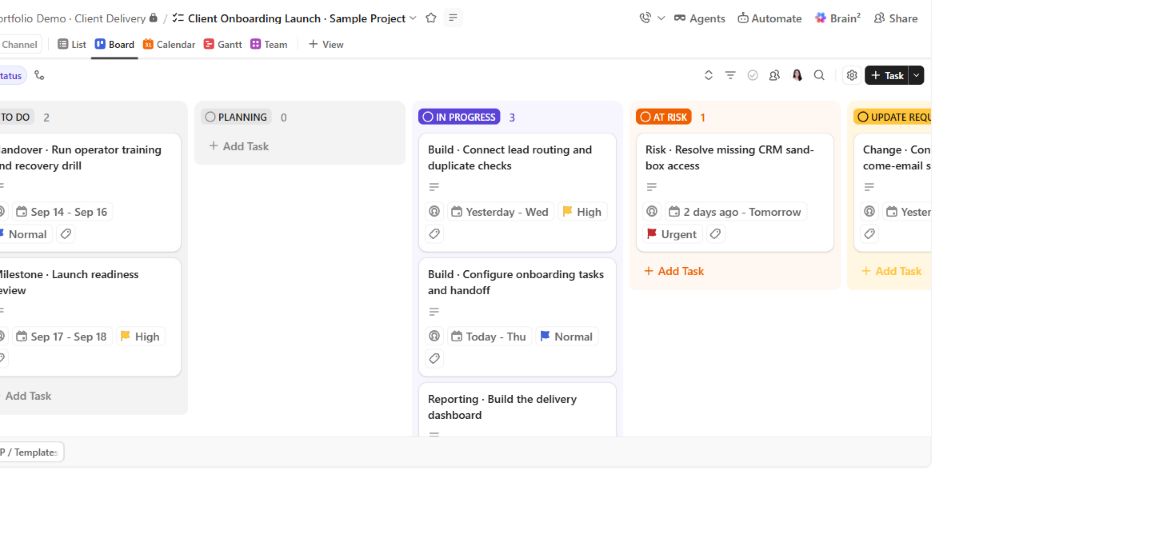Open the Agents panel
Screen dimensions: 1163x534
[x=699, y=19]
